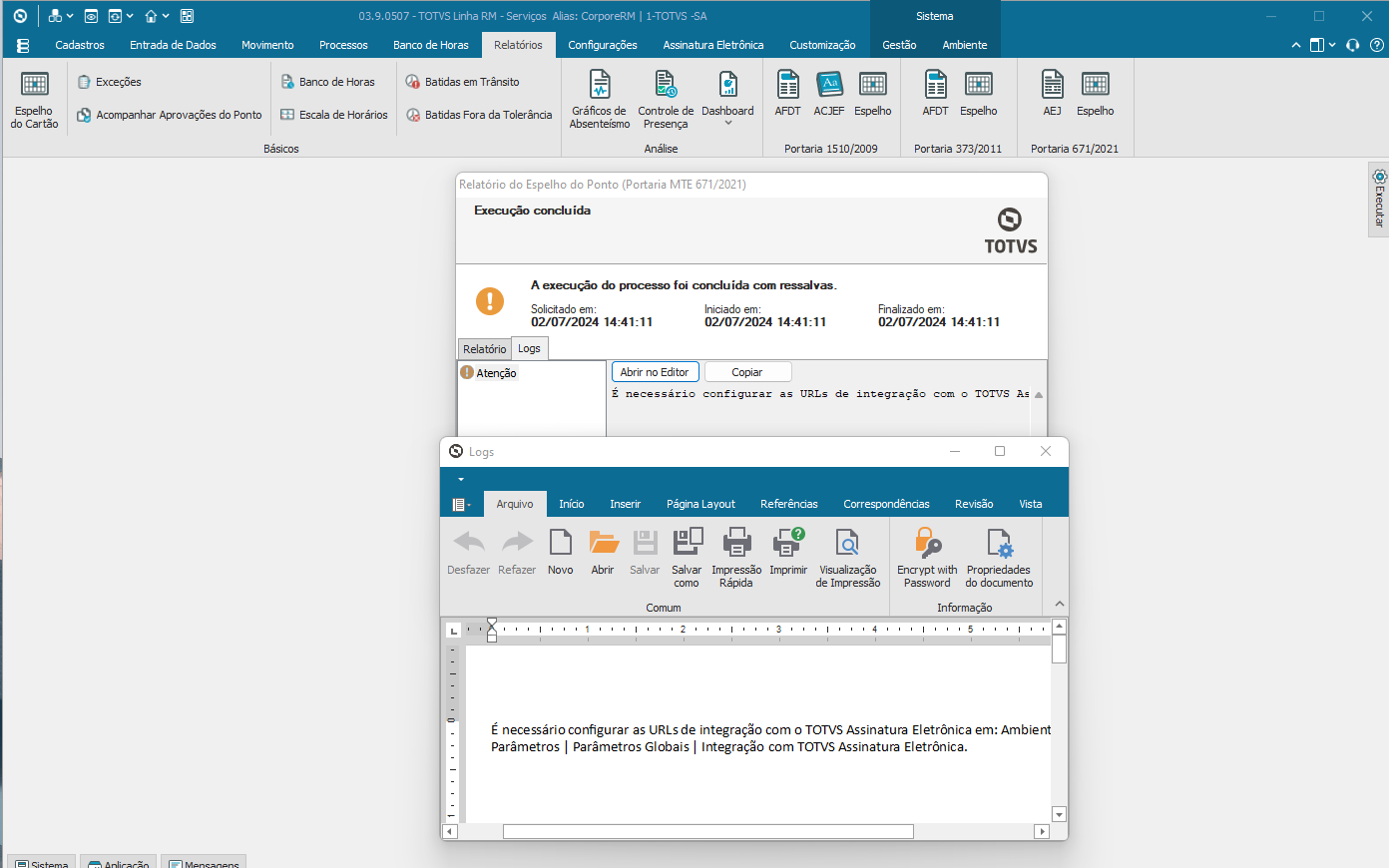The image size is (1389, 868).
Task: Run Impressão Rápida in Logs window
Action: pos(736,558)
